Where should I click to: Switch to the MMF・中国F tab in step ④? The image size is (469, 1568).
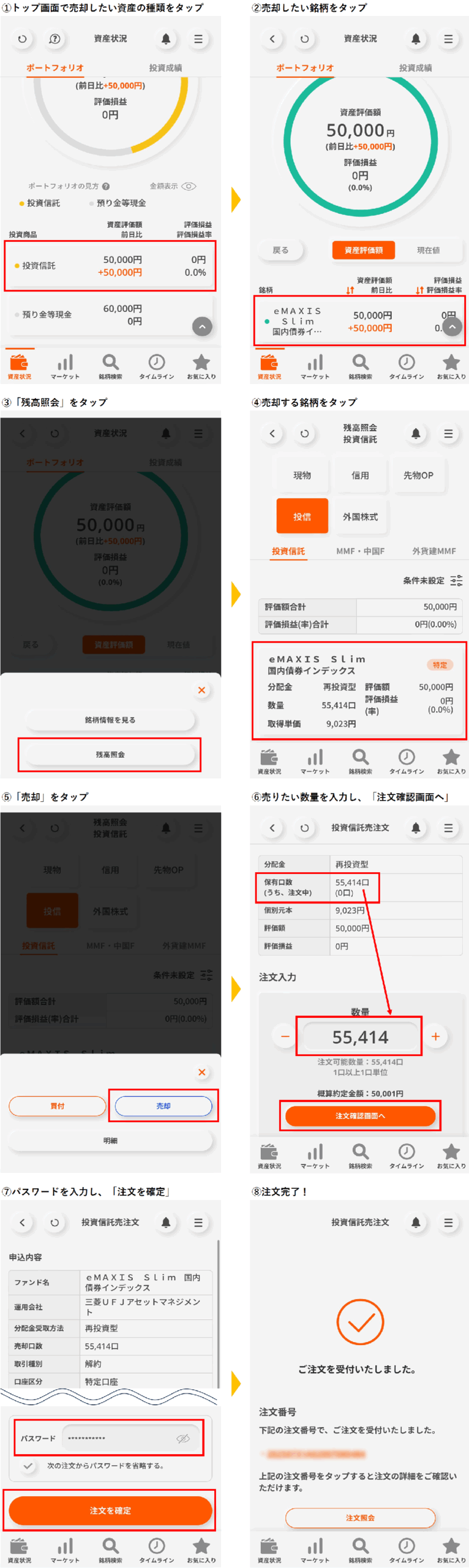(360, 551)
